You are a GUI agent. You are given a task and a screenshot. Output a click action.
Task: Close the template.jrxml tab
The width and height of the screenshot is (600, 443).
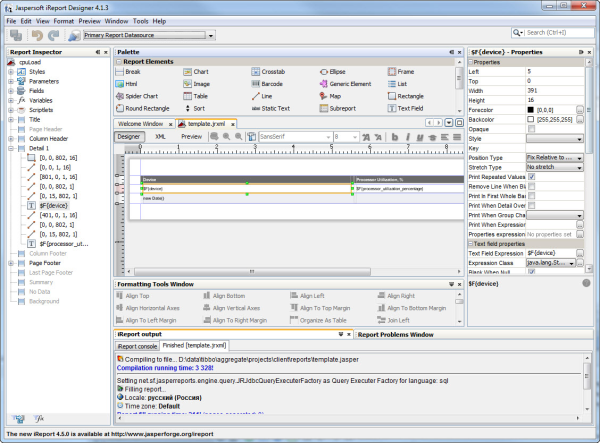click(232, 124)
